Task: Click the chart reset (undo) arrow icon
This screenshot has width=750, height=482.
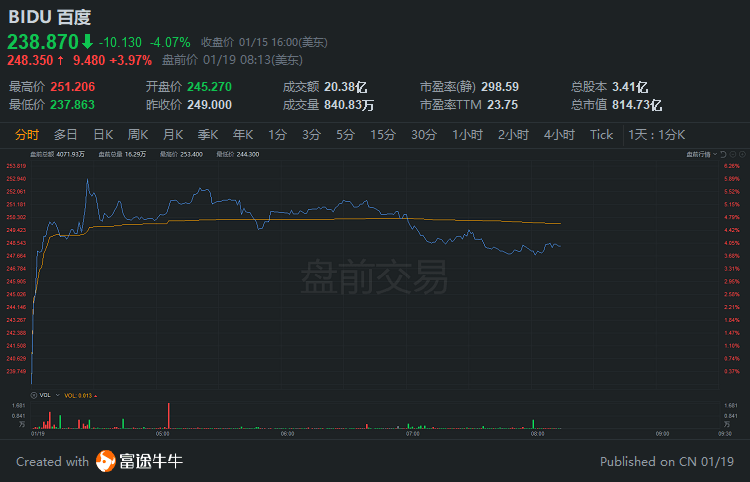Action: pyautogui.click(x=723, y=154)
